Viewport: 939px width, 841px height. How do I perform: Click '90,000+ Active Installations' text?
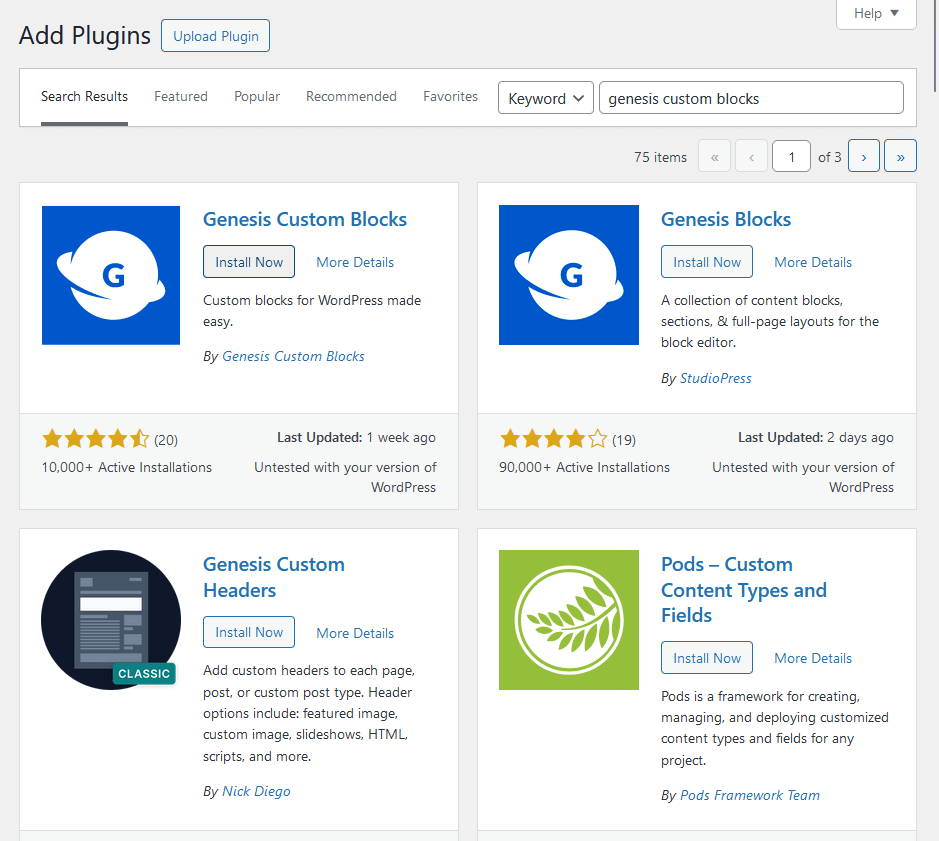584,467
